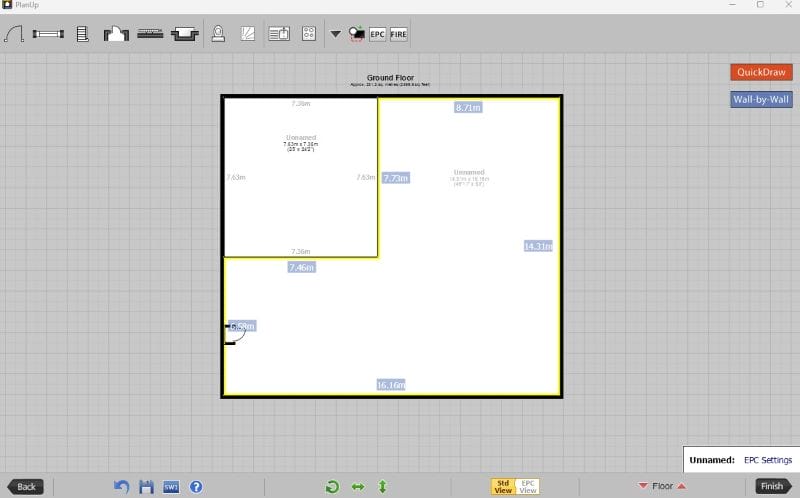Save the floor plan

click(146, 487)
